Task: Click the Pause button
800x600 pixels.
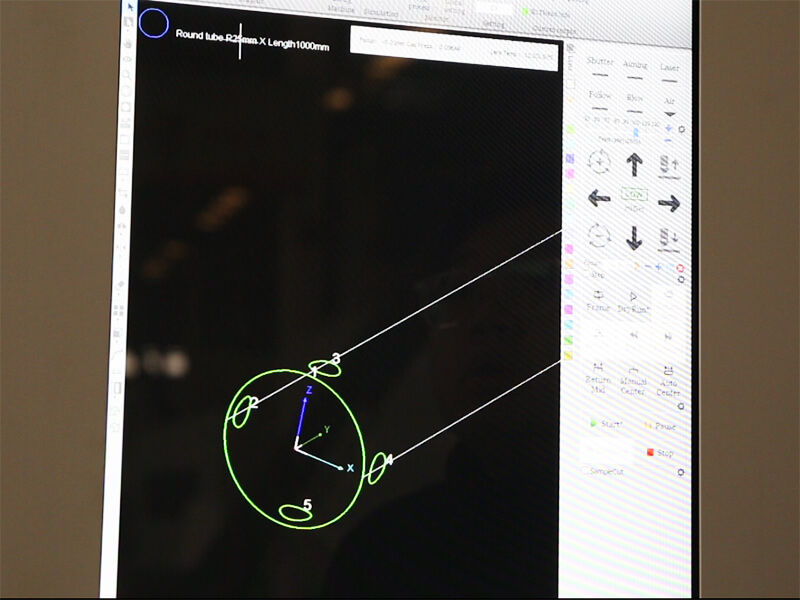Action: (x=660, y=426)
